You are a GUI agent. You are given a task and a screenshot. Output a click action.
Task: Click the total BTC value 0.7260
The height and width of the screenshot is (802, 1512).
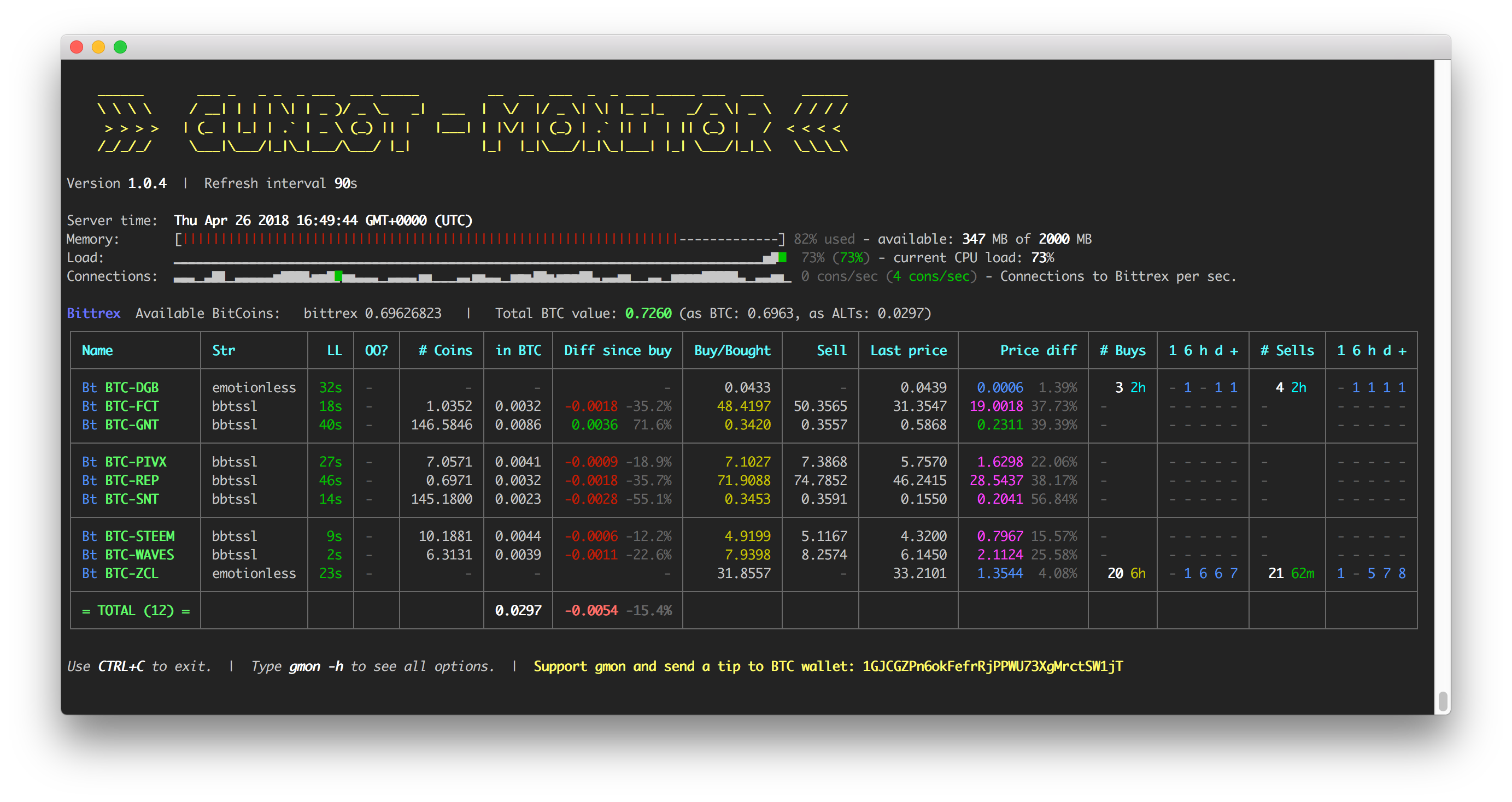[647, 313]
